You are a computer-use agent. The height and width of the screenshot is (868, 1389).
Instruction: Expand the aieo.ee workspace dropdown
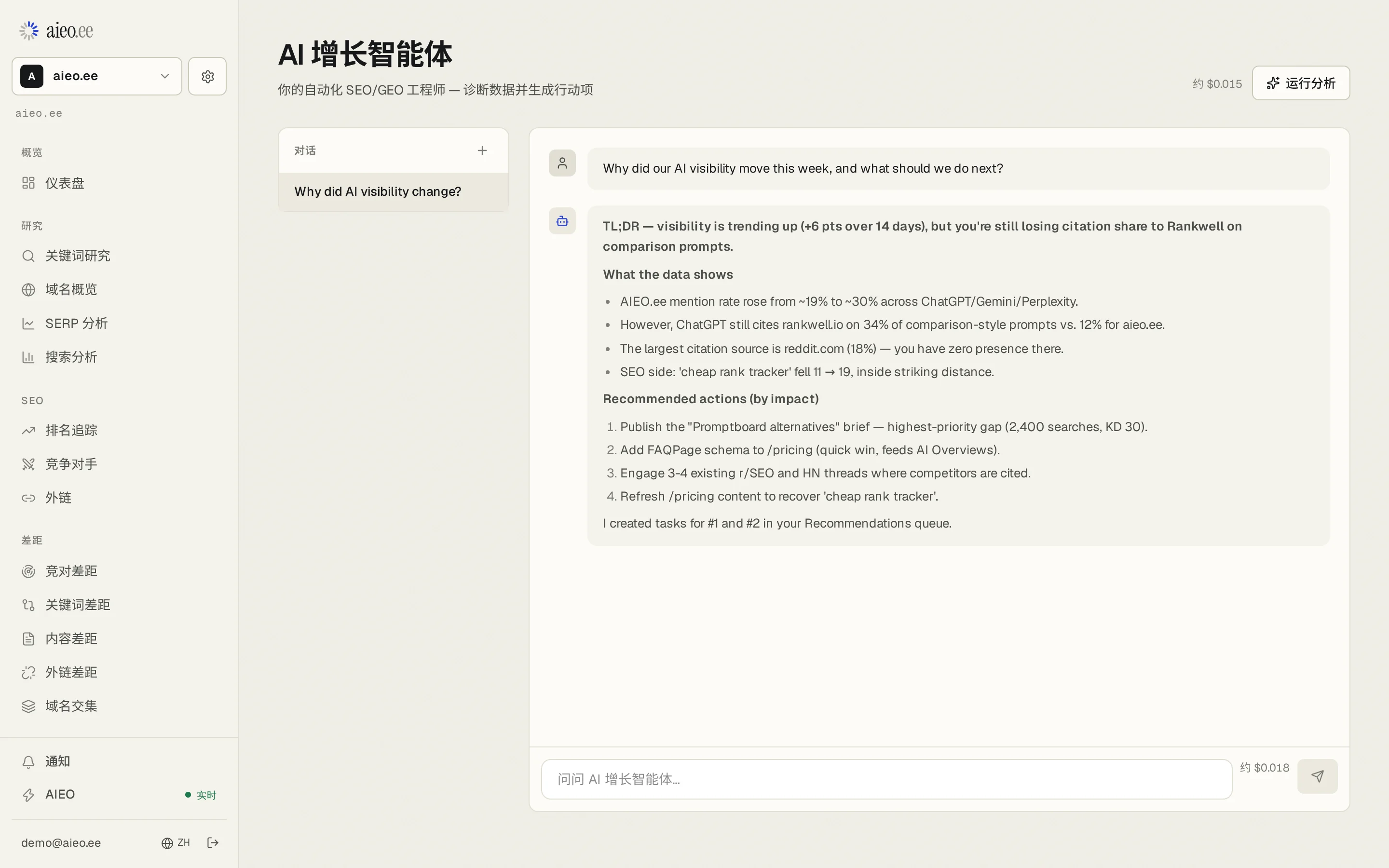point(96,76)
